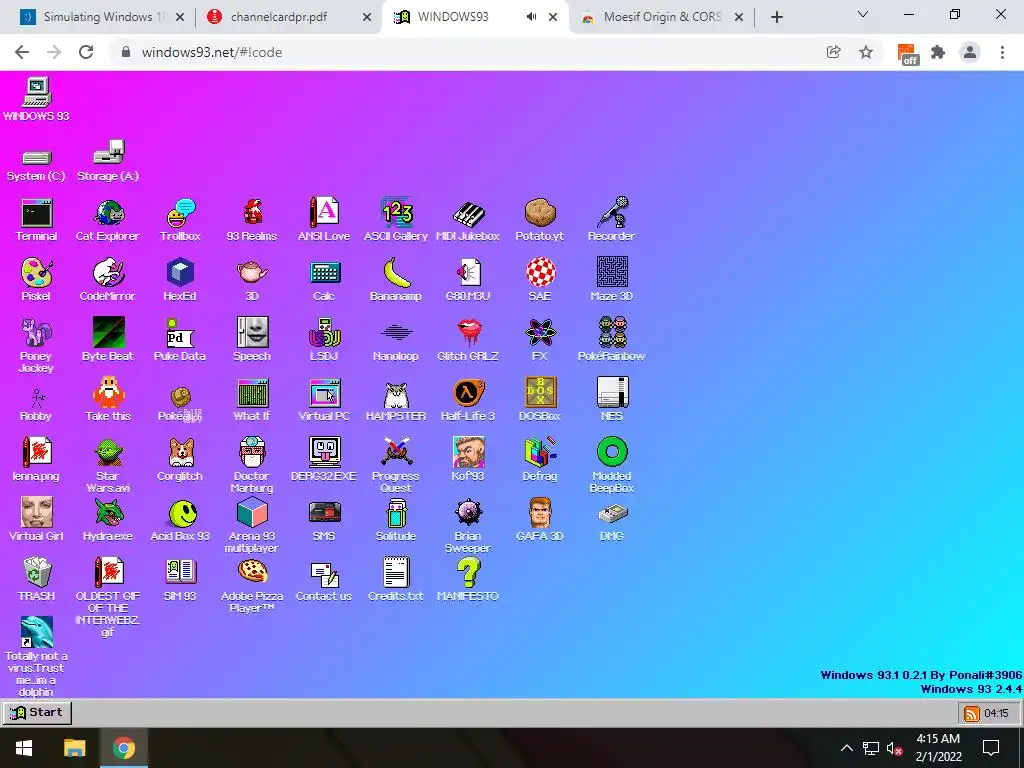This screenshot has width=1024, height=768.
Task: Open HAMPSTER icon
Action: tap(396, 400)
